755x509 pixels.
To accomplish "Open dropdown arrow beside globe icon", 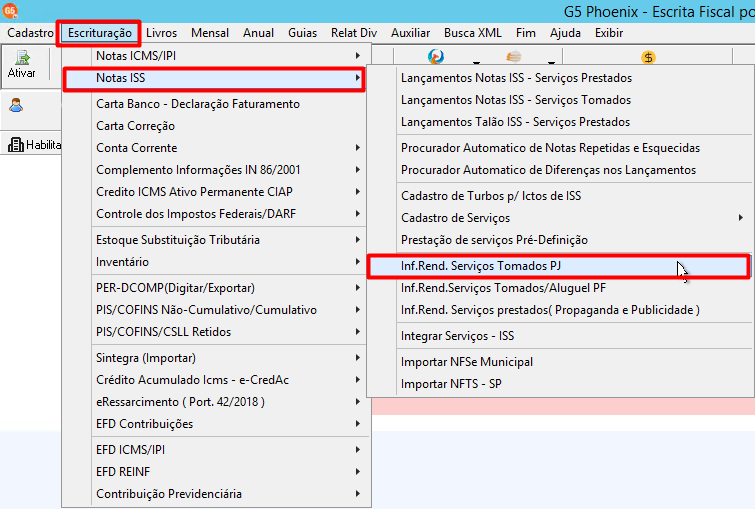I will (x=476, y=63).
